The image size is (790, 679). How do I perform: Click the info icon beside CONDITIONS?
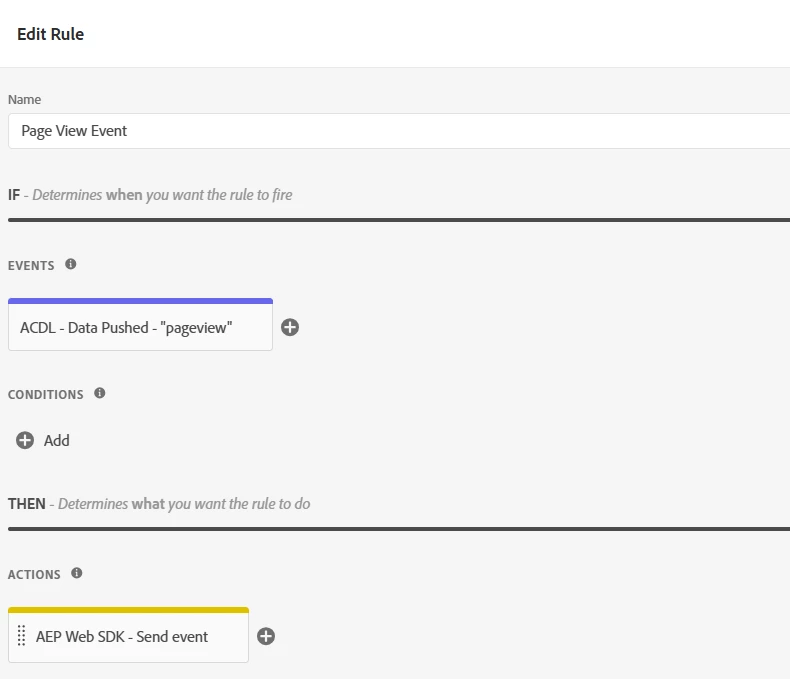tap(100, 393)
